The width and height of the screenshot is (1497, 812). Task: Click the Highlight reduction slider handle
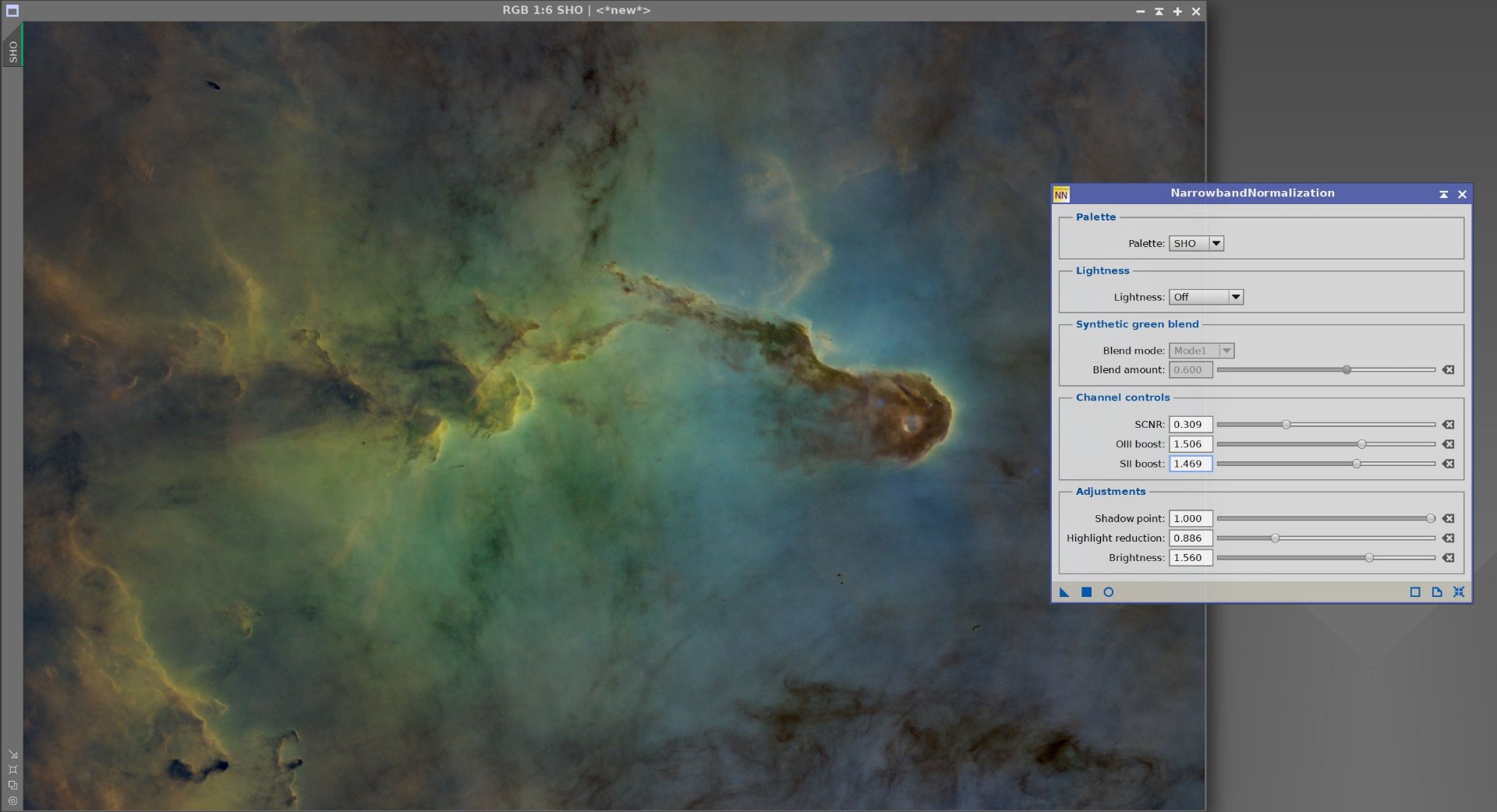point(1275,538)
